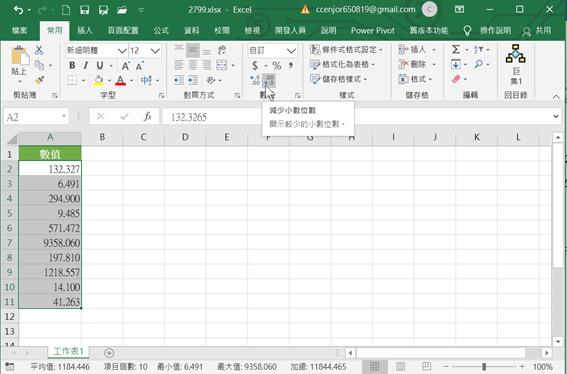This screenshot has width=567, height=374.
Task: Click the 插入 cells button
Action: (x=417, y=50)
